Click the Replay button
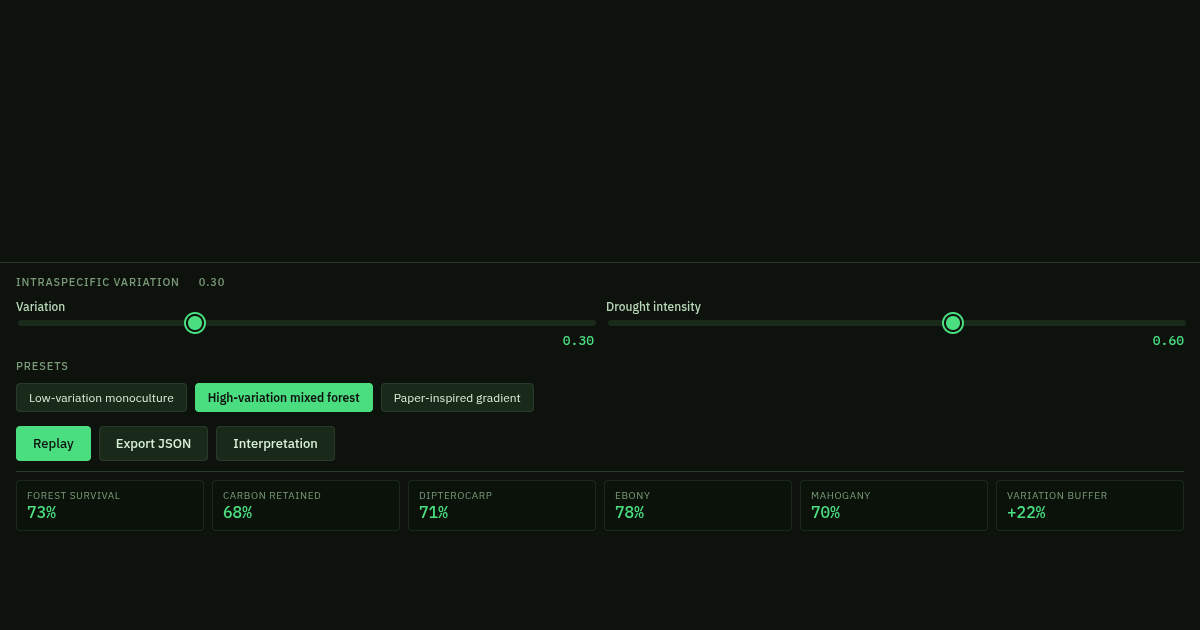The height and width of the screenshot is (630, 1200). click(53, 444)
